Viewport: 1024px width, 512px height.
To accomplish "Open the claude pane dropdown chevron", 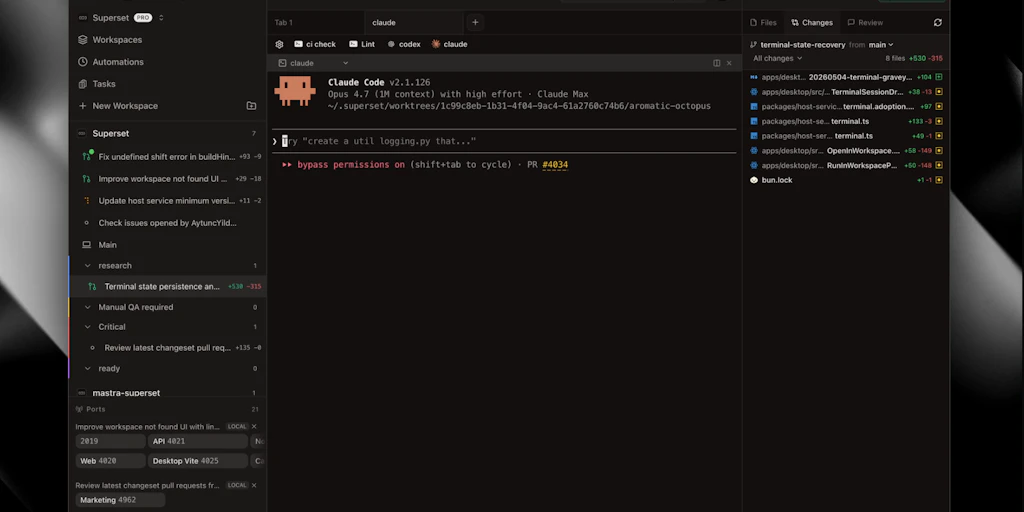I will tap(345, 63).
